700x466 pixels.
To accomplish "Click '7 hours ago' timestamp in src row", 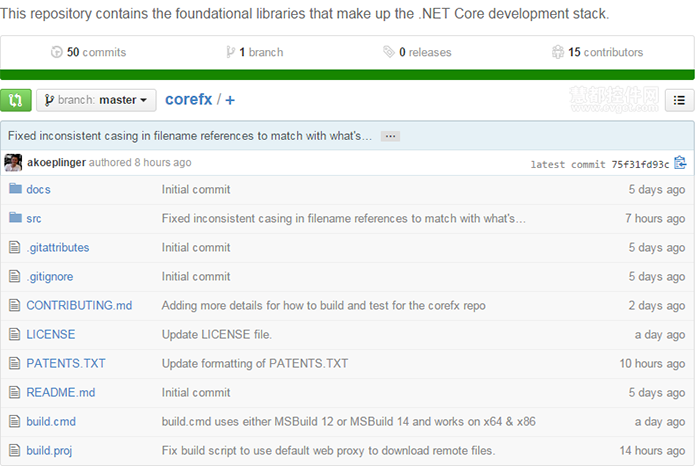I will click(655, 219).
